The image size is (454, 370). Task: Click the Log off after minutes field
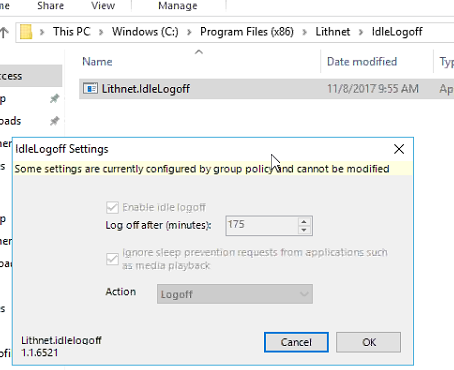point(262,226)
